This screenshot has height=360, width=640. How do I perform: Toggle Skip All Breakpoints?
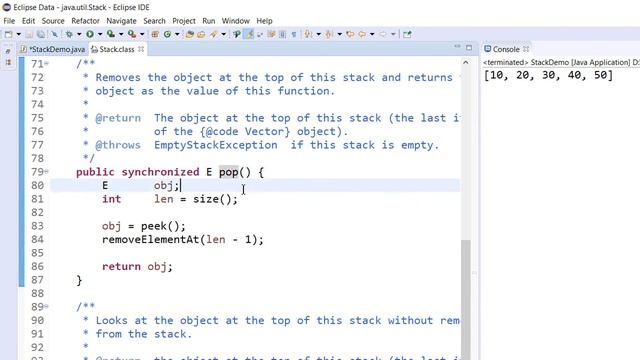[x=55, y=34]
